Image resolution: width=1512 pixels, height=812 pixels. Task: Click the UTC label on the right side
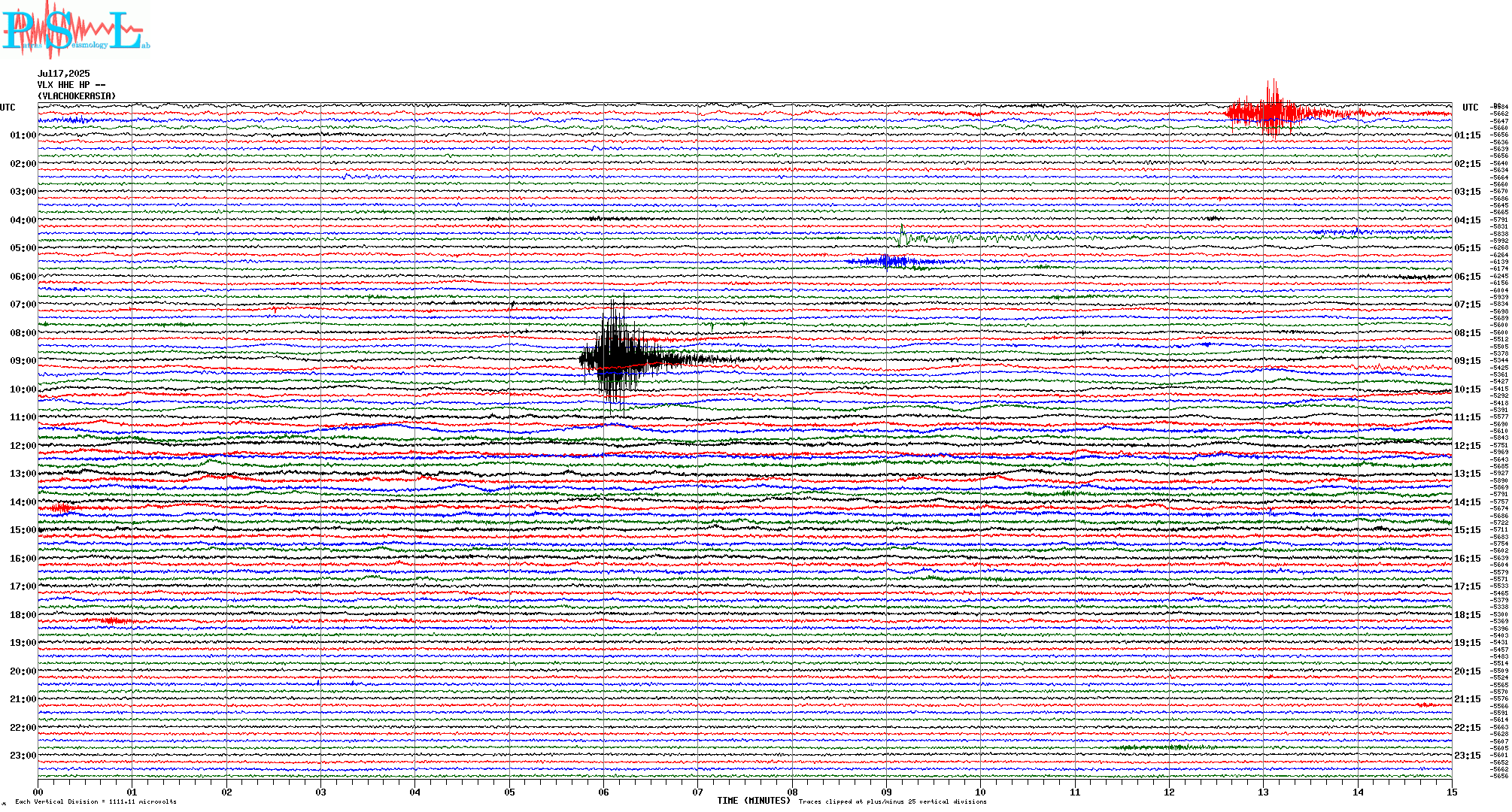pyautogui.click(x=1470, y=108)
